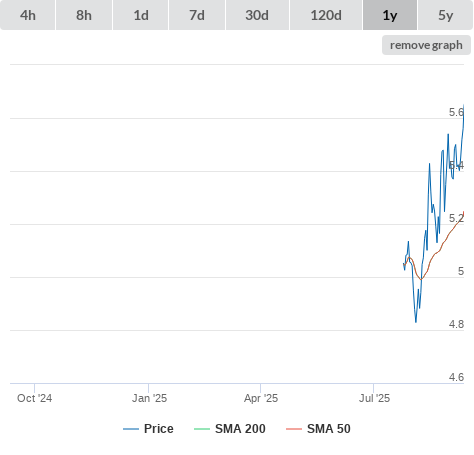Choose the 1d range tab
This screenshot has height=455, width=474.
[141, 15]
